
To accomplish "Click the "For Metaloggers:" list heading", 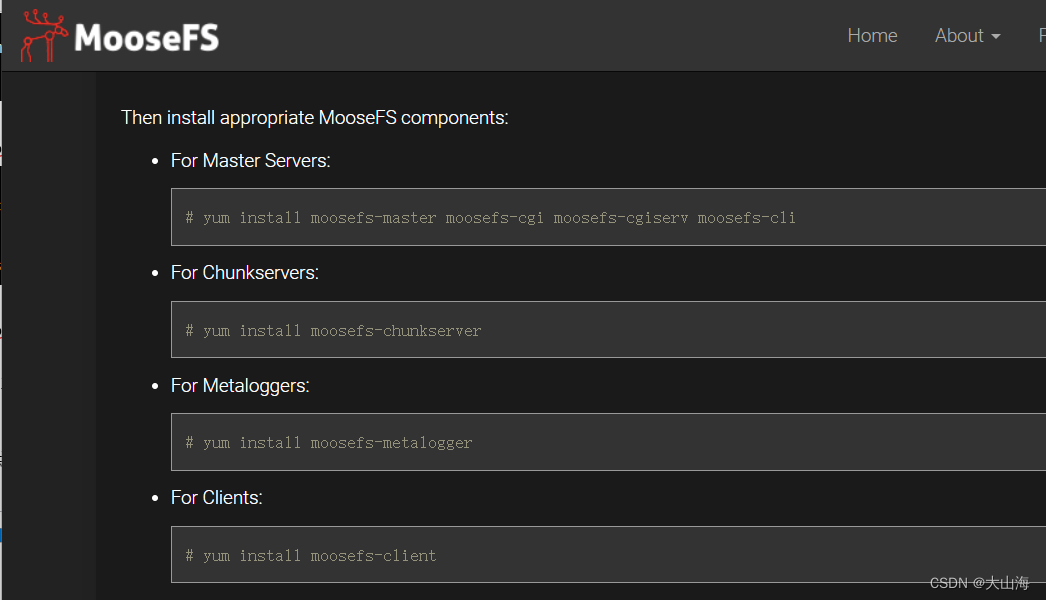I will (240, 385).
